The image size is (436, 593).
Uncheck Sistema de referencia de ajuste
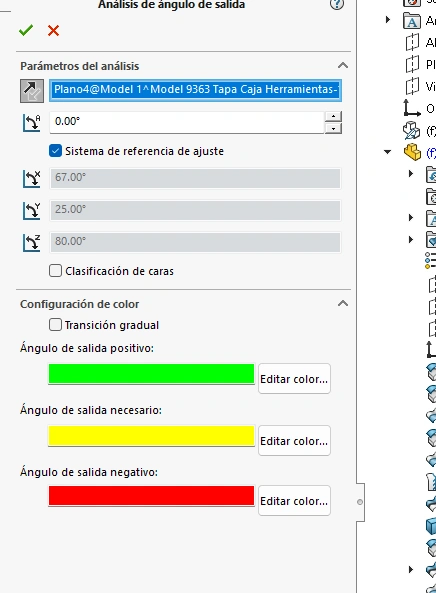point(55,151)
